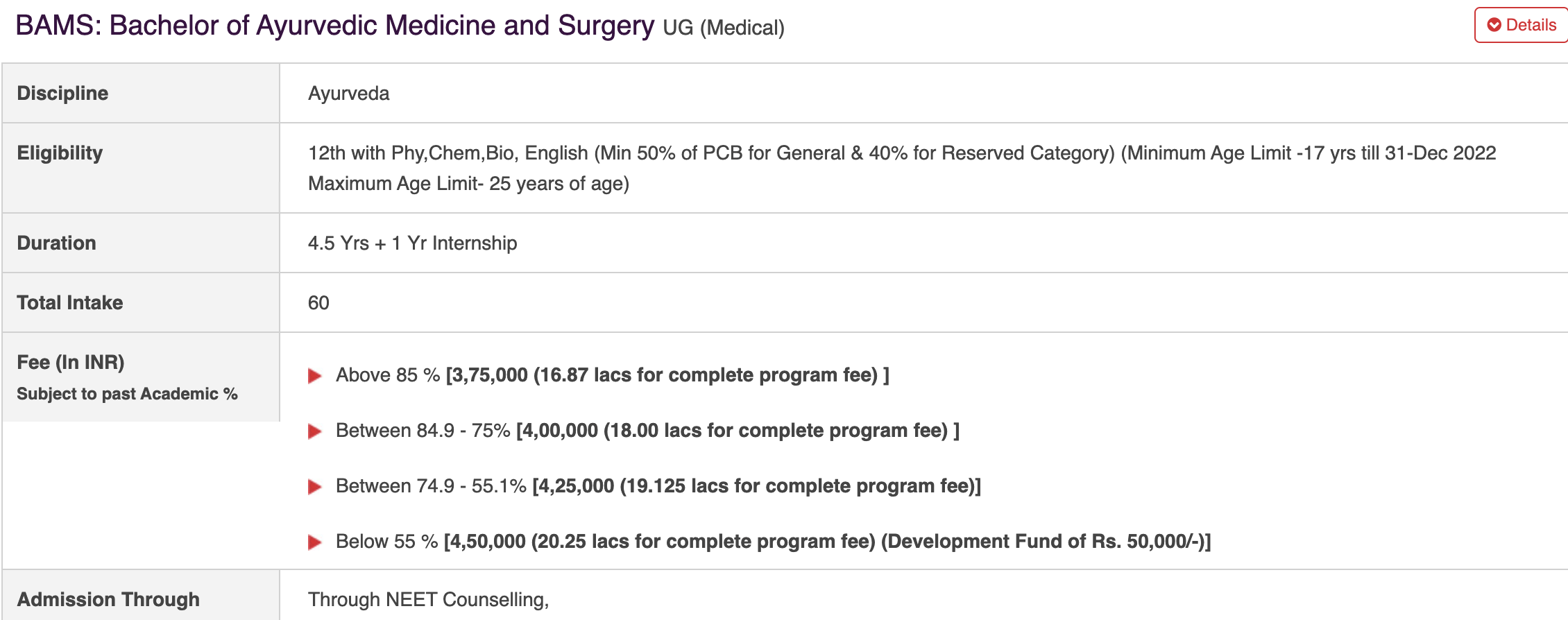Image resolution: width=1568 pixels, height=620 pixels.
Task: Select the Discipline row label
Action: pos(62,93)
